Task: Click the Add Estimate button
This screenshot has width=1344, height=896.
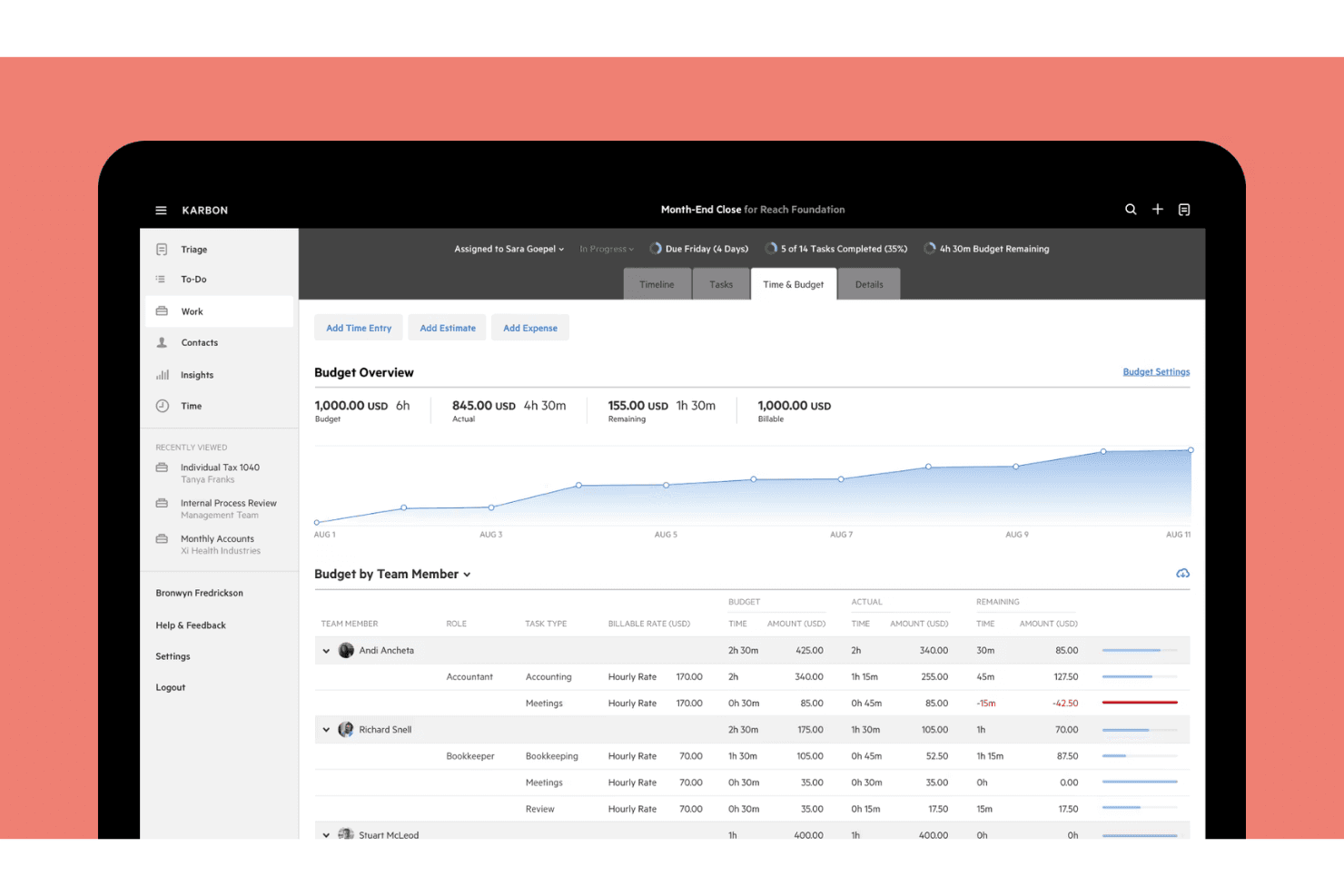Action: 448,328
